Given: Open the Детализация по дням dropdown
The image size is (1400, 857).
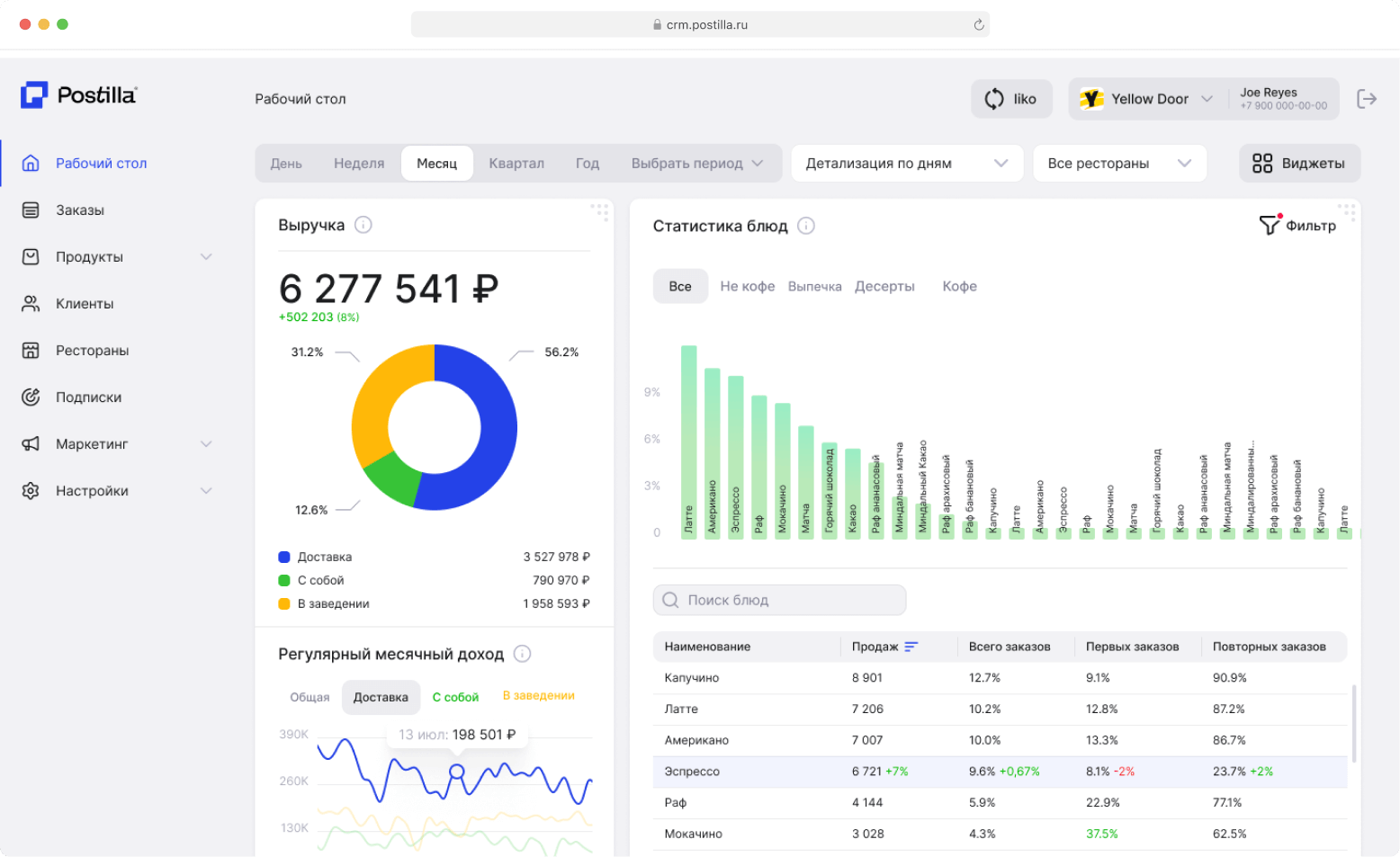Looking at the screenshot, I should click(x=906, y=164).
